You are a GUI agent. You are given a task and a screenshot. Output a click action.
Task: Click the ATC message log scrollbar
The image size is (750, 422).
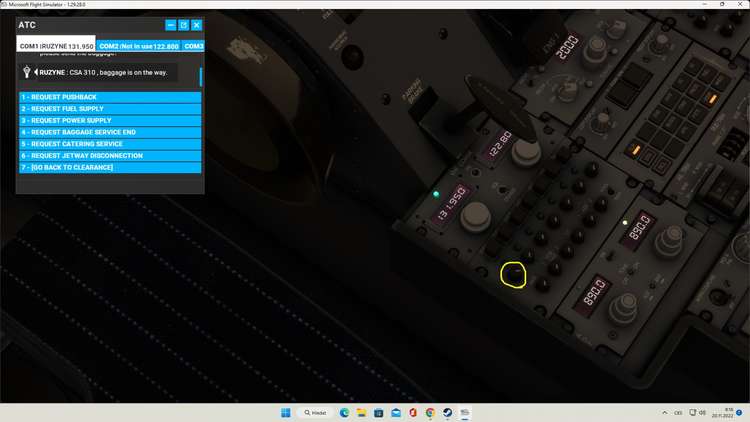click(x=201, y=77)
